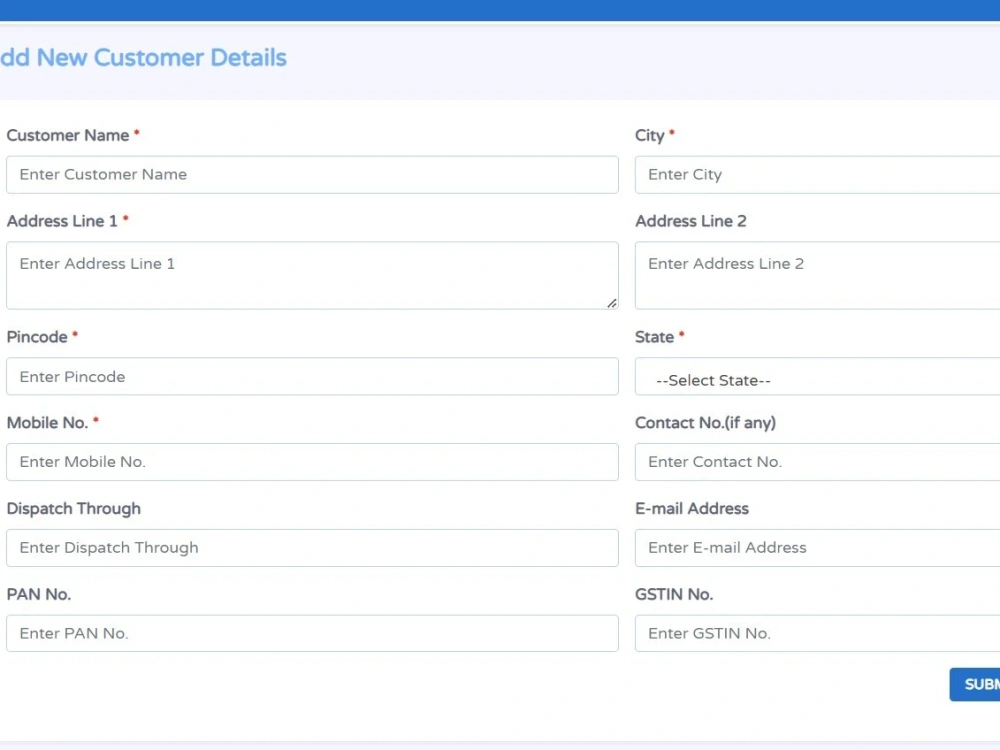Image resolution: width=1000 pixels, height=750 pixels.
Task: Focus the Contact No. input field
Action: [x=818, y=462]
